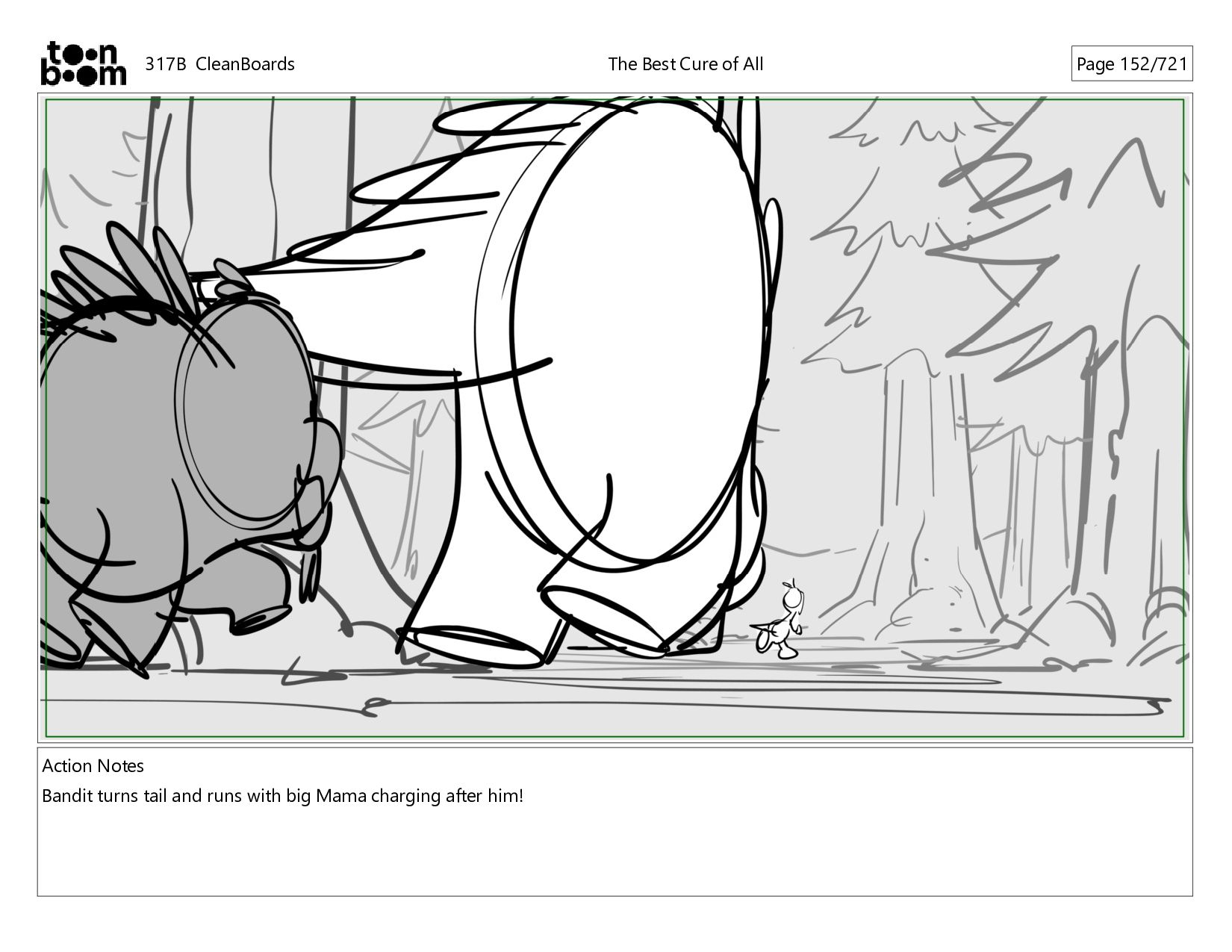Click the 'Page 152/721' box

pyautogui.click(x=1131, y=64)
